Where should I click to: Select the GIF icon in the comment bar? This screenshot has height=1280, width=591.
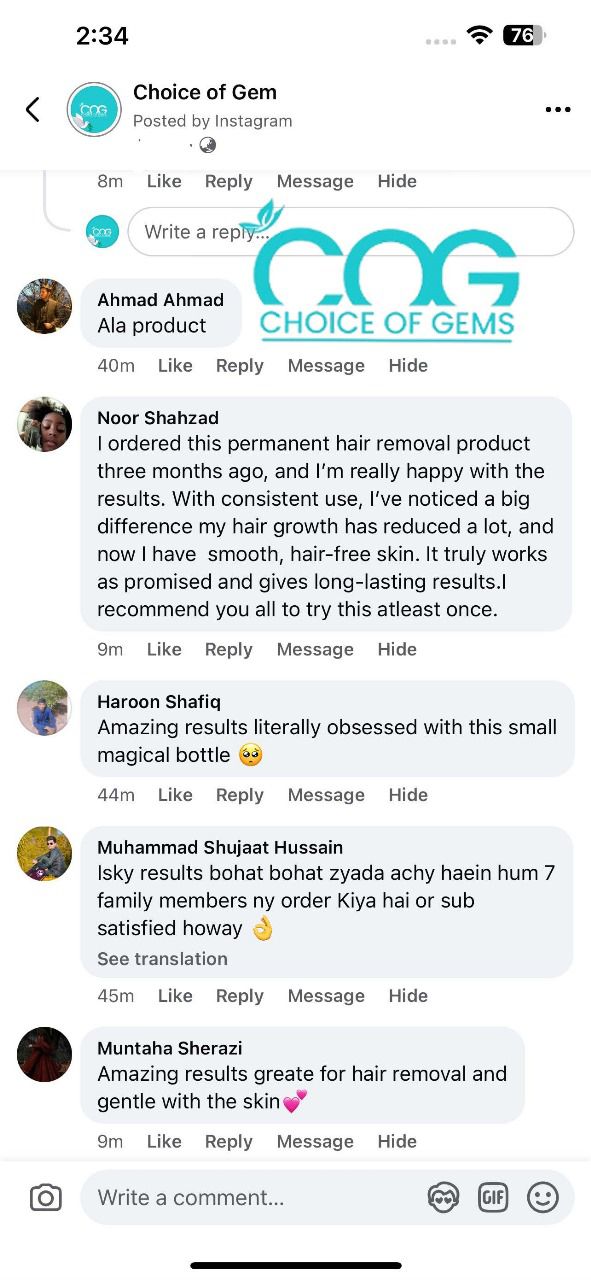493,1196
